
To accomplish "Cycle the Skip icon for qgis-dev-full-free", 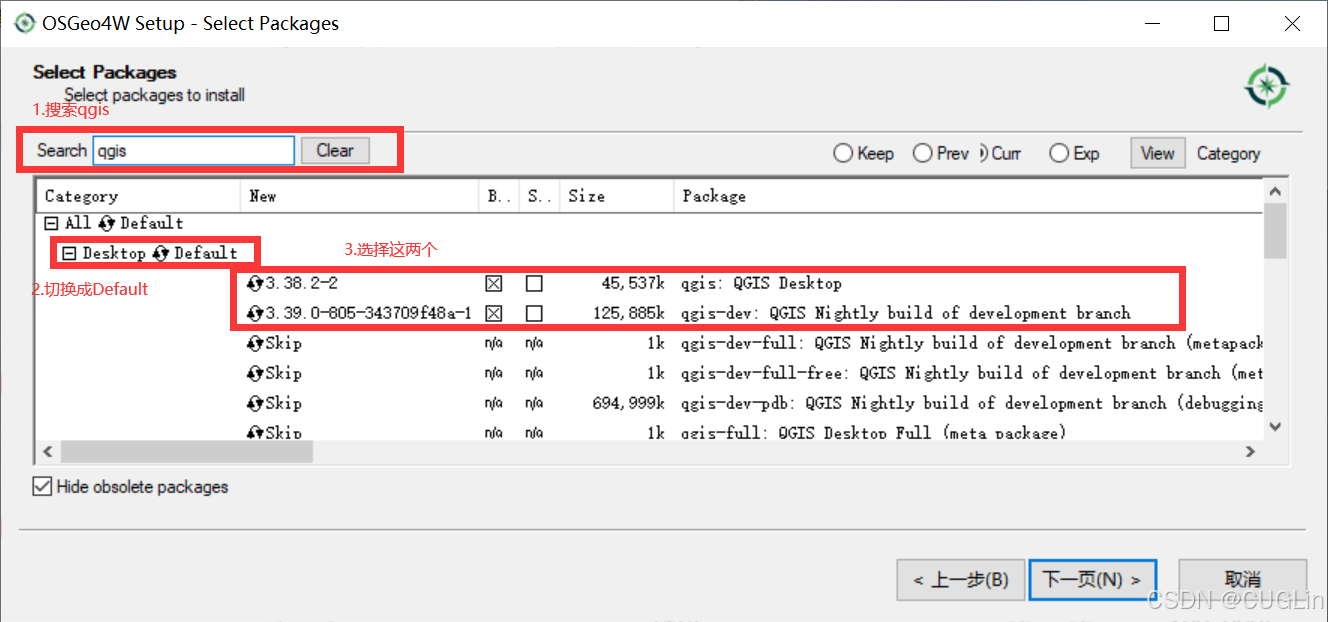I will [255, 373].
